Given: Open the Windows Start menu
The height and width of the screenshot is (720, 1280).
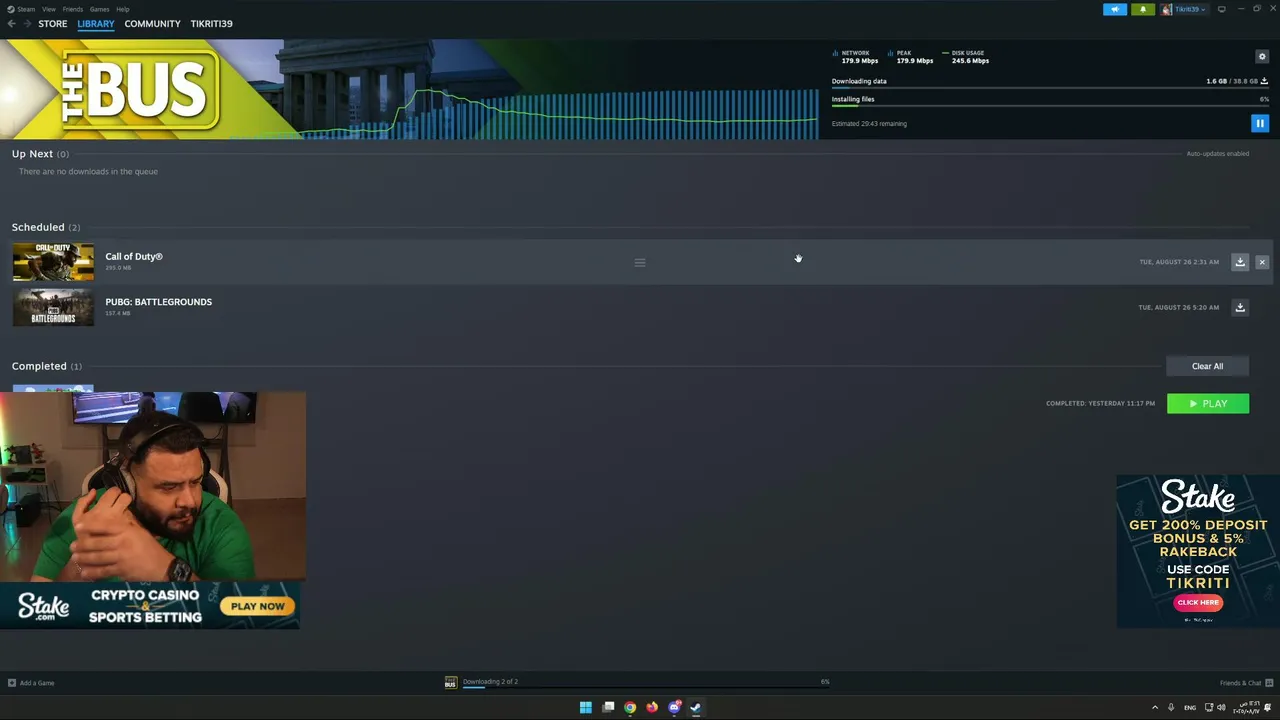Looking at the screenshot, I should tap(586, 708).
